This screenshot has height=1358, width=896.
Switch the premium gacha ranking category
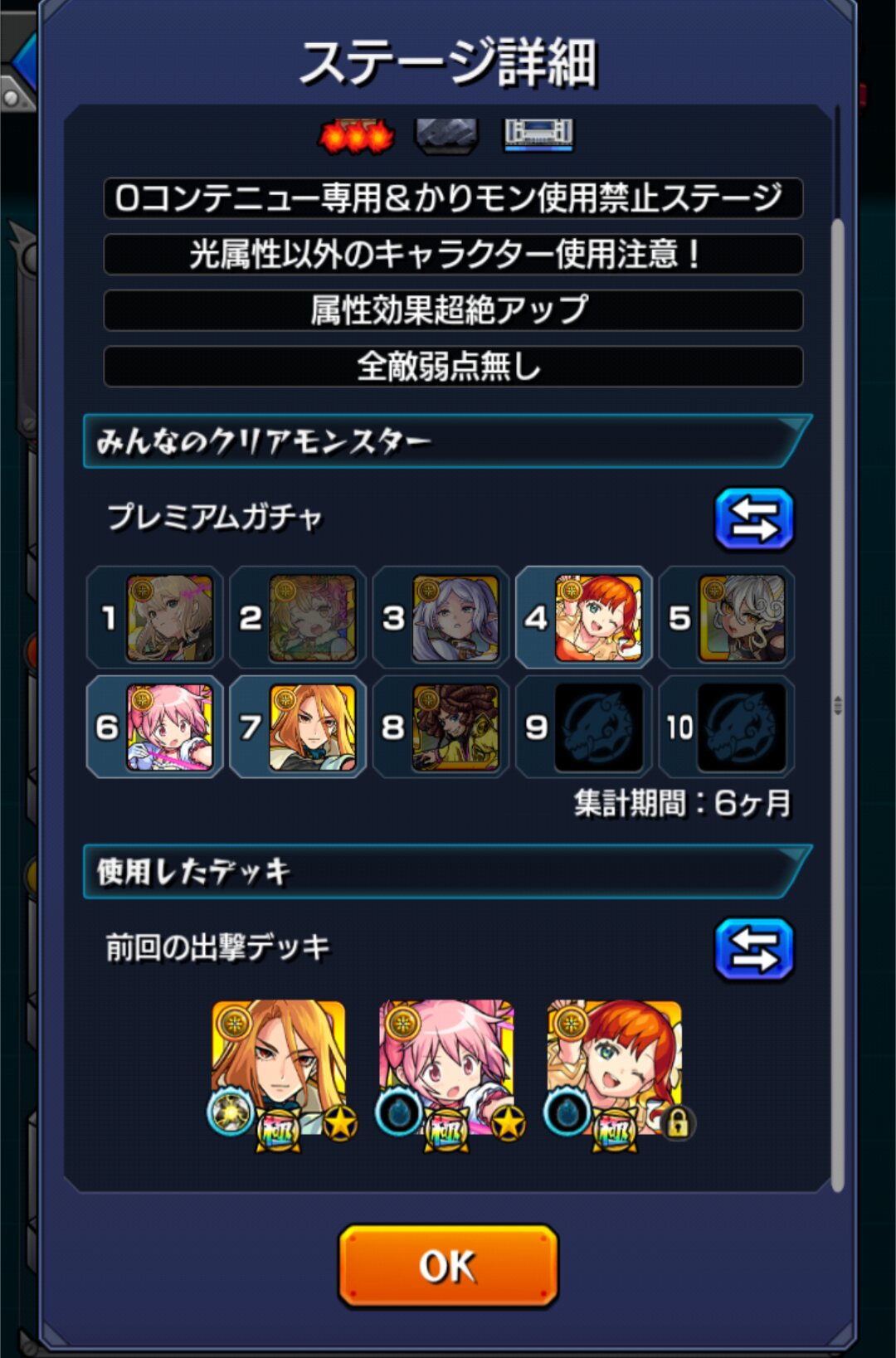(x=754, y=519)
